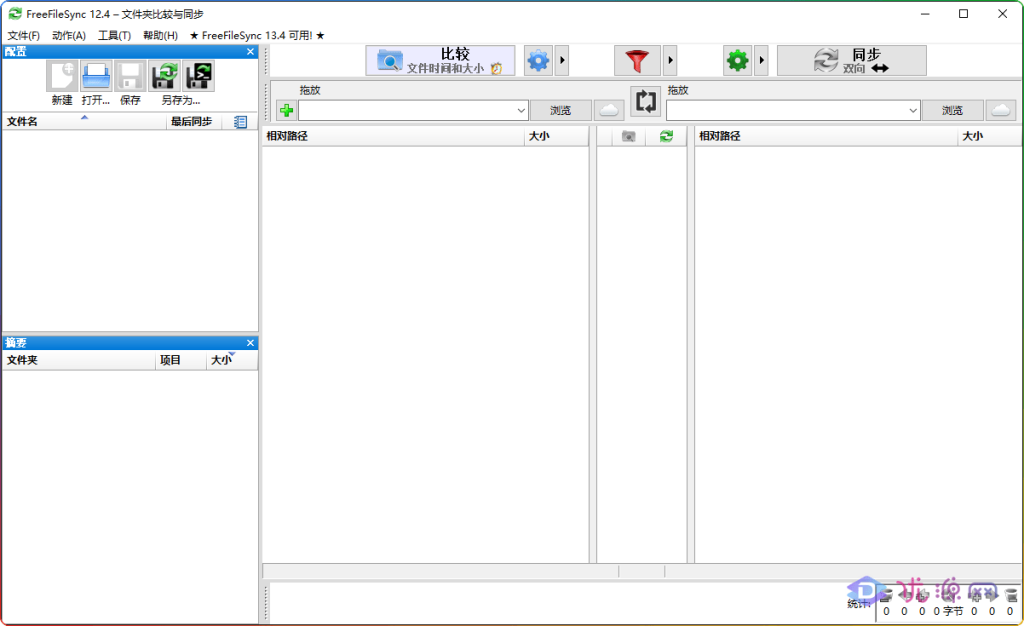Click the save as batch job icon
The width and height of the screenshot is (1024, 626).
pyautogui.click(x=199, y=76)
